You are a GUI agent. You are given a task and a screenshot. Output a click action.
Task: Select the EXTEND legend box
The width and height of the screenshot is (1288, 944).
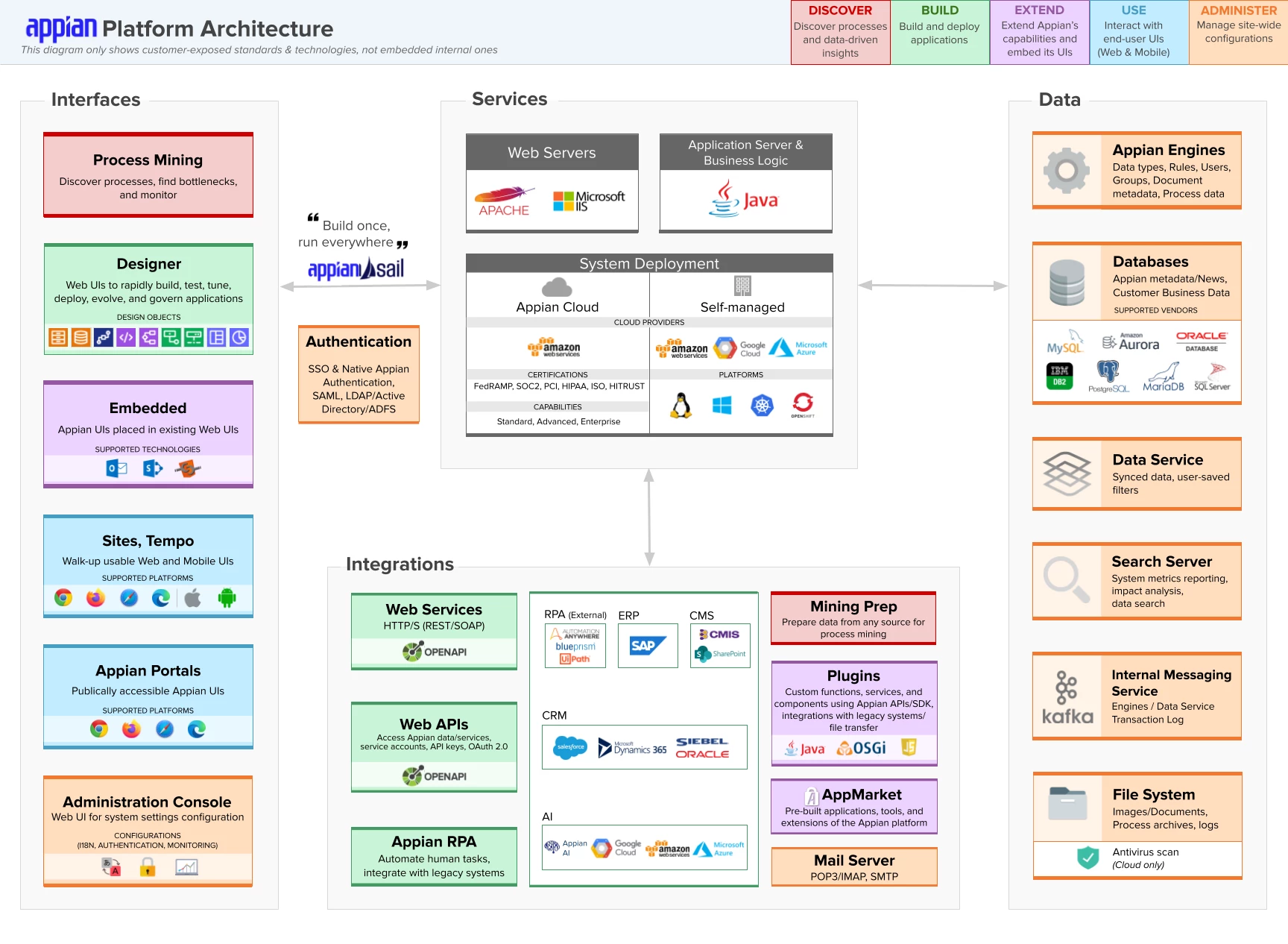point(1040,32)
